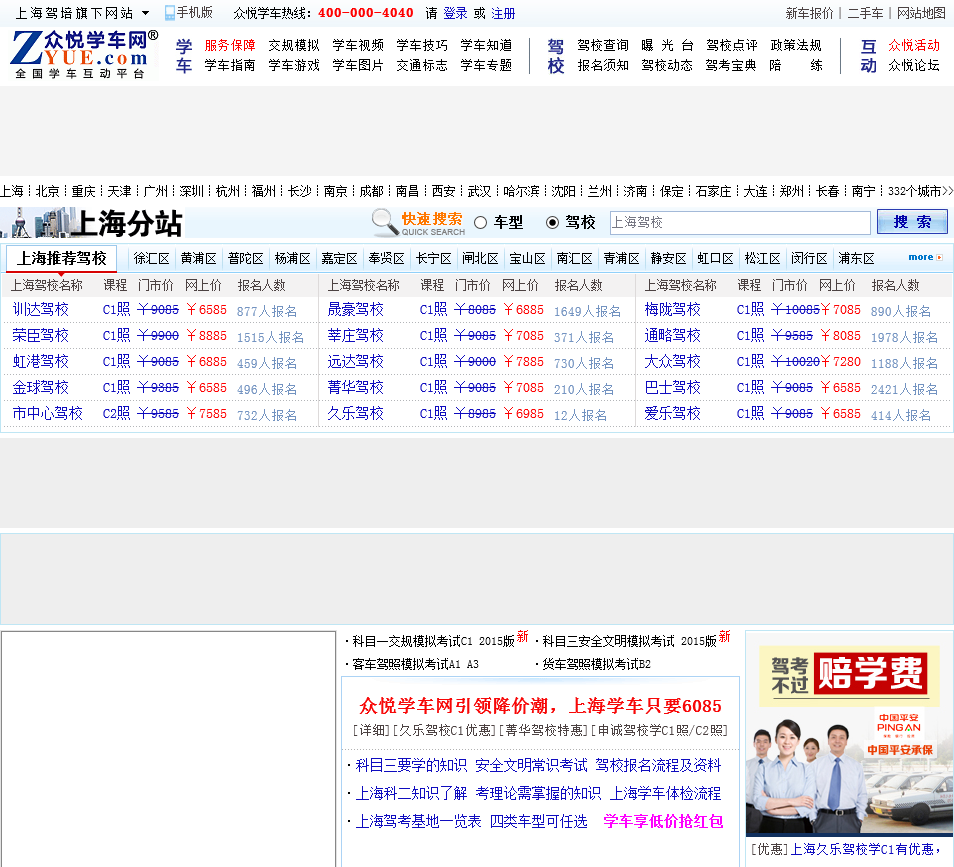Select the 车型 radio button
The width and height of the screenshot is (954, 867).
tap(481, 223)
